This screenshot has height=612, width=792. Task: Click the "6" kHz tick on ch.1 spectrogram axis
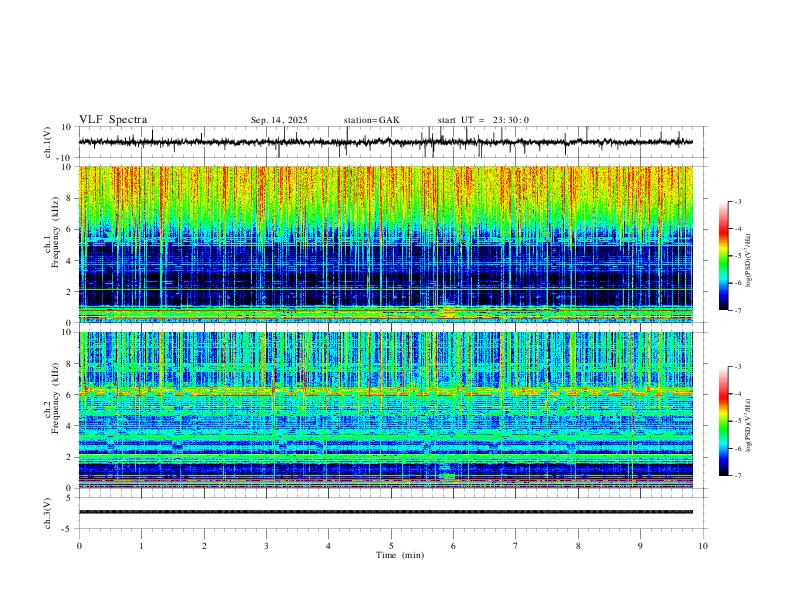[69, 229]
